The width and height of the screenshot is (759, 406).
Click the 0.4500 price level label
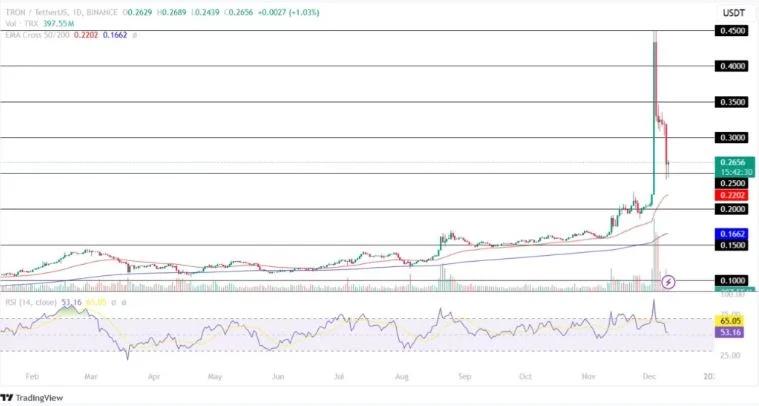click(732, 31)
